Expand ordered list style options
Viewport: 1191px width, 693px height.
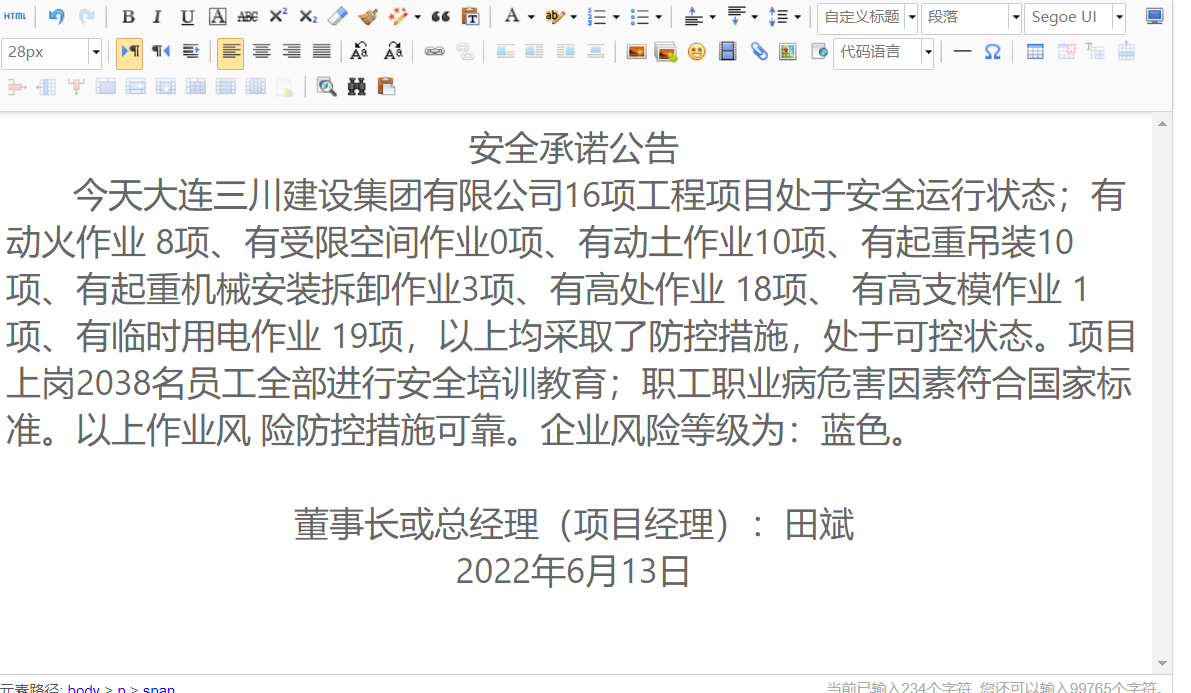616,17
